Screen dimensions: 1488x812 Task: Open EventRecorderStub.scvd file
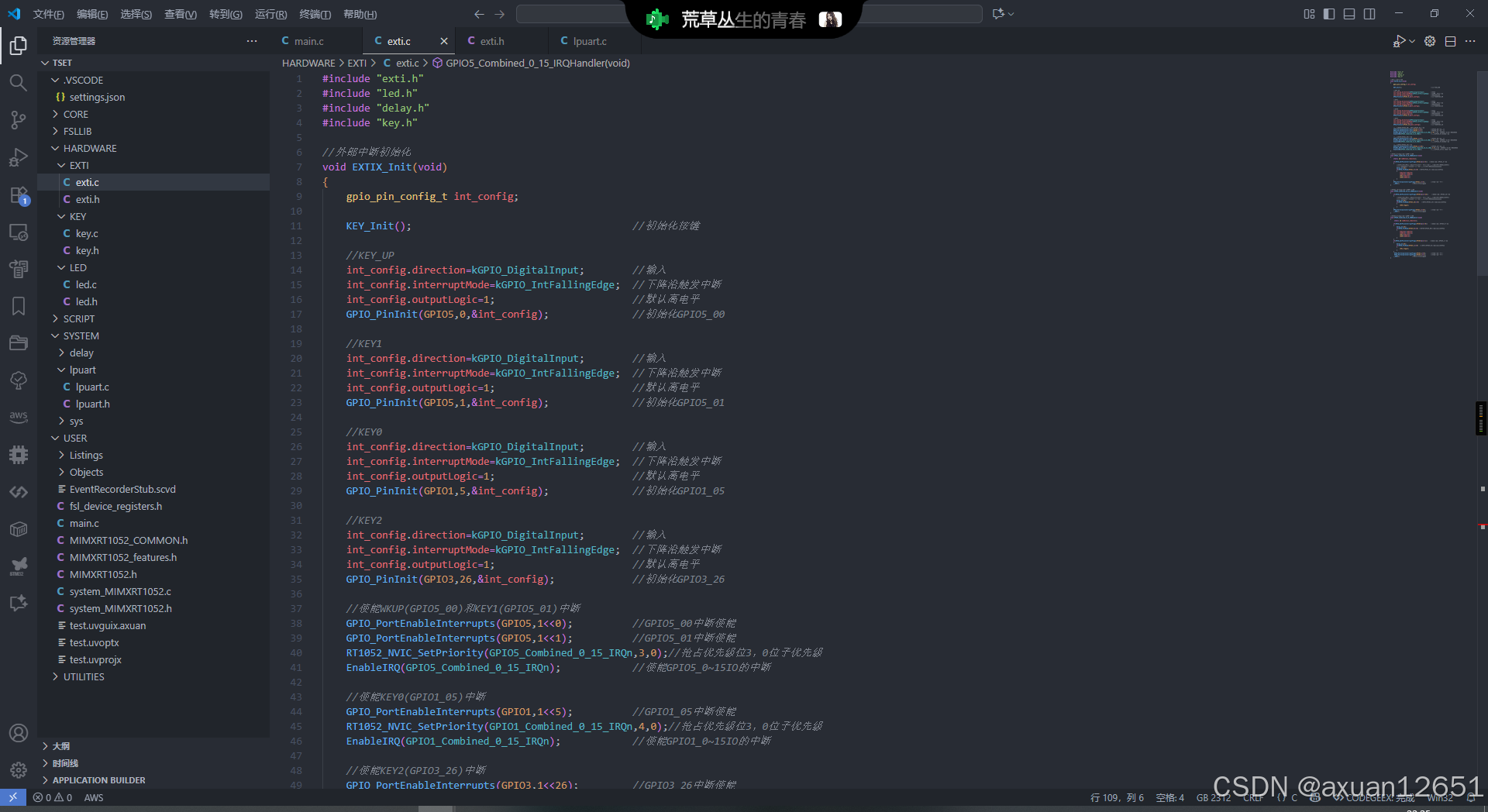[153, 489]
